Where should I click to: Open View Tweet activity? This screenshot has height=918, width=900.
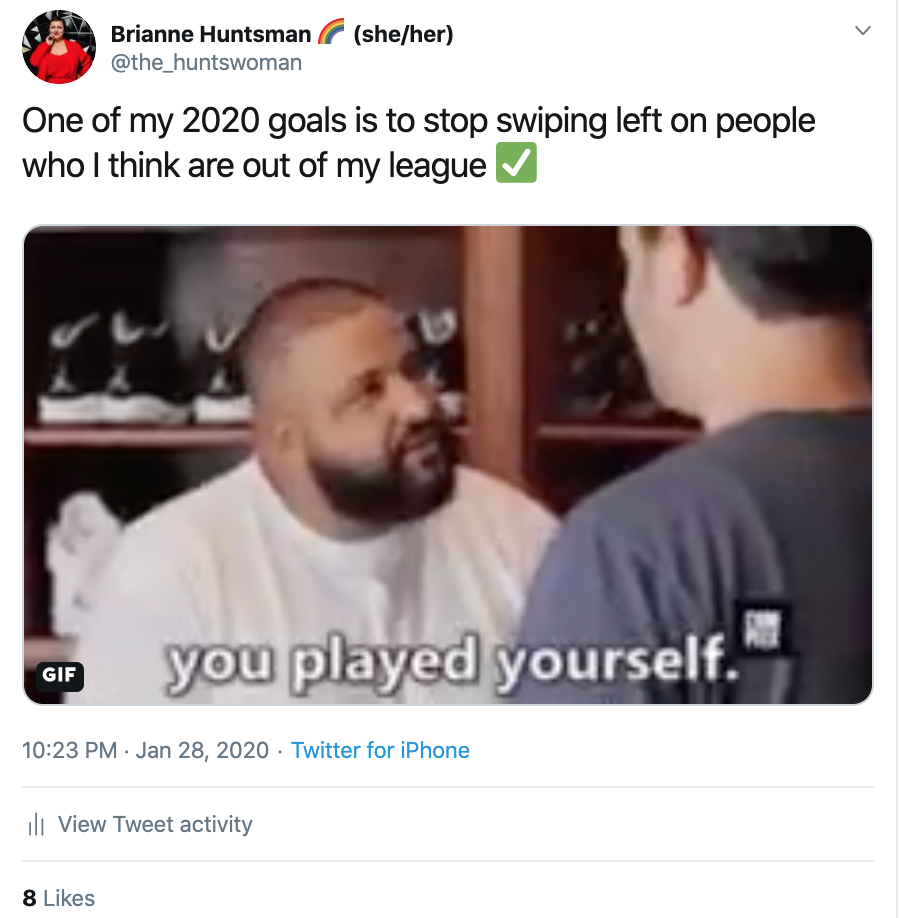(x=155, y=824)
